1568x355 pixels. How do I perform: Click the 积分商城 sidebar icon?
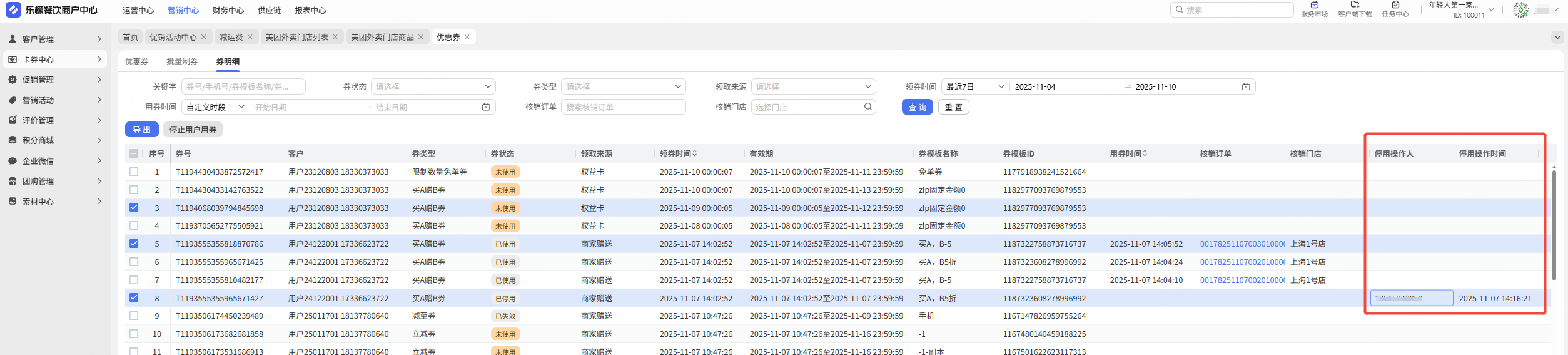click(13, 140)
